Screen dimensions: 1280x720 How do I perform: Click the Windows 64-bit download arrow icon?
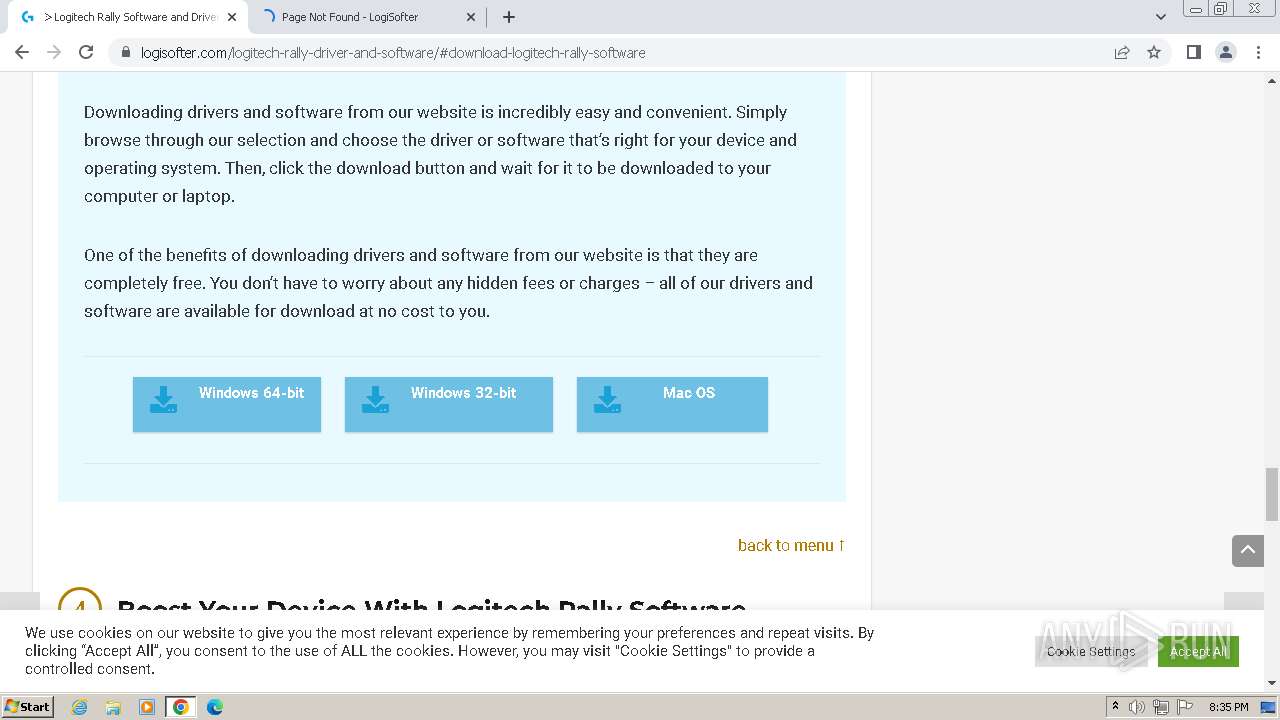coord(163,400)
